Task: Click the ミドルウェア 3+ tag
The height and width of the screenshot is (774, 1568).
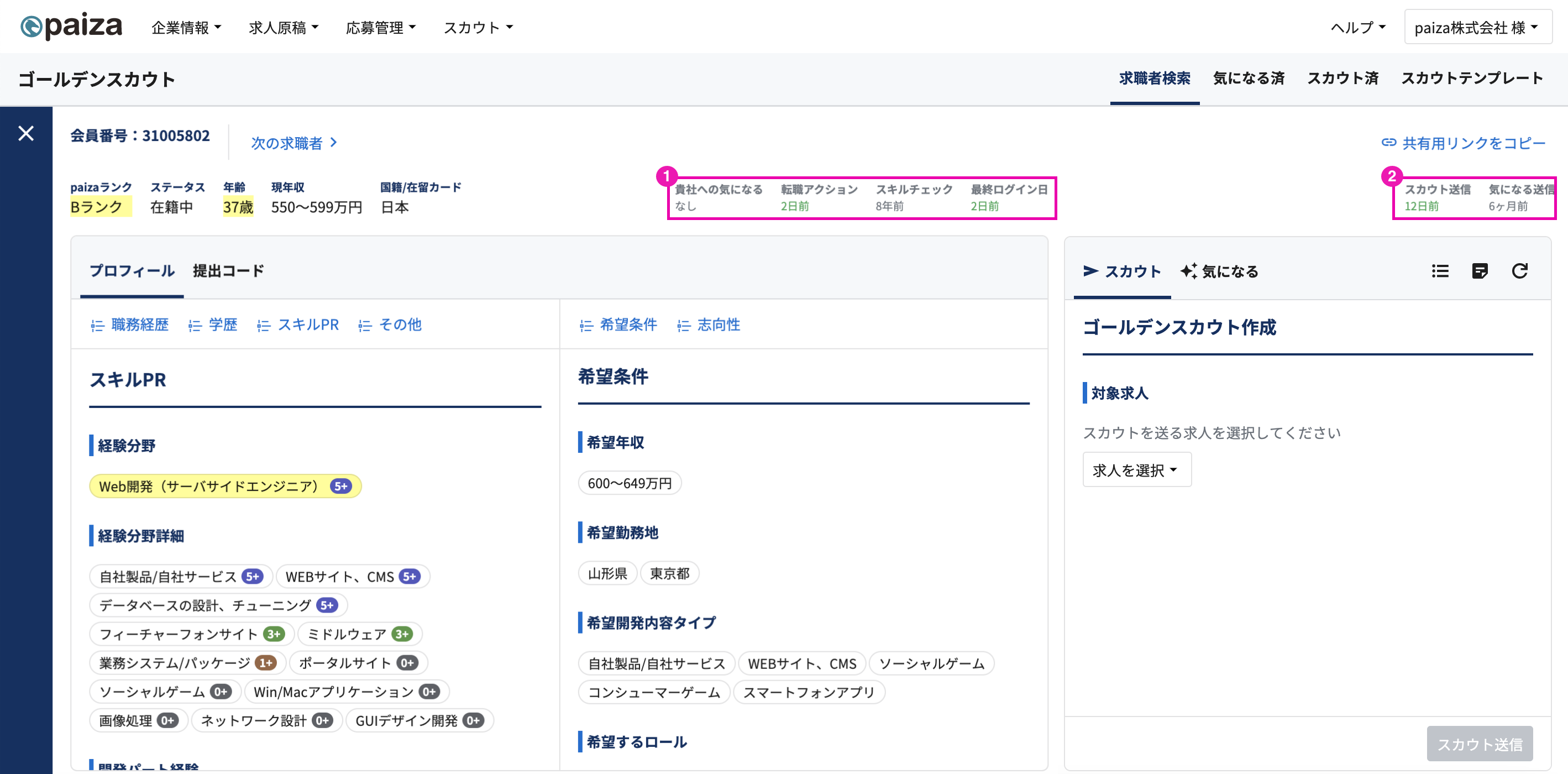Action: point(359,634)
